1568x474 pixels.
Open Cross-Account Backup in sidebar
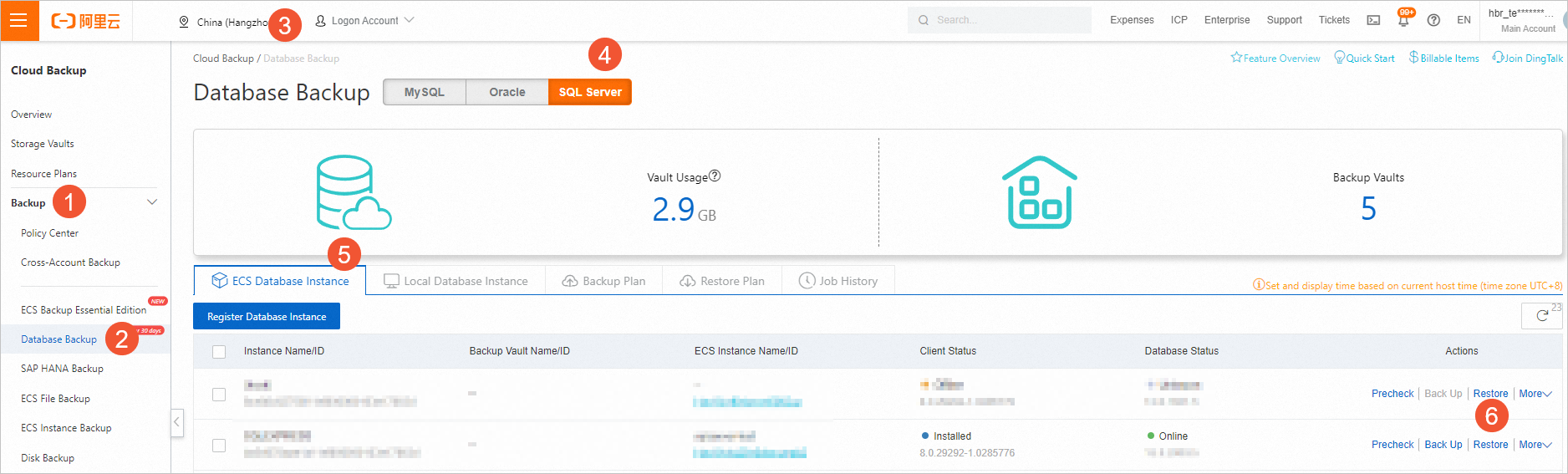tap(70, 262)
